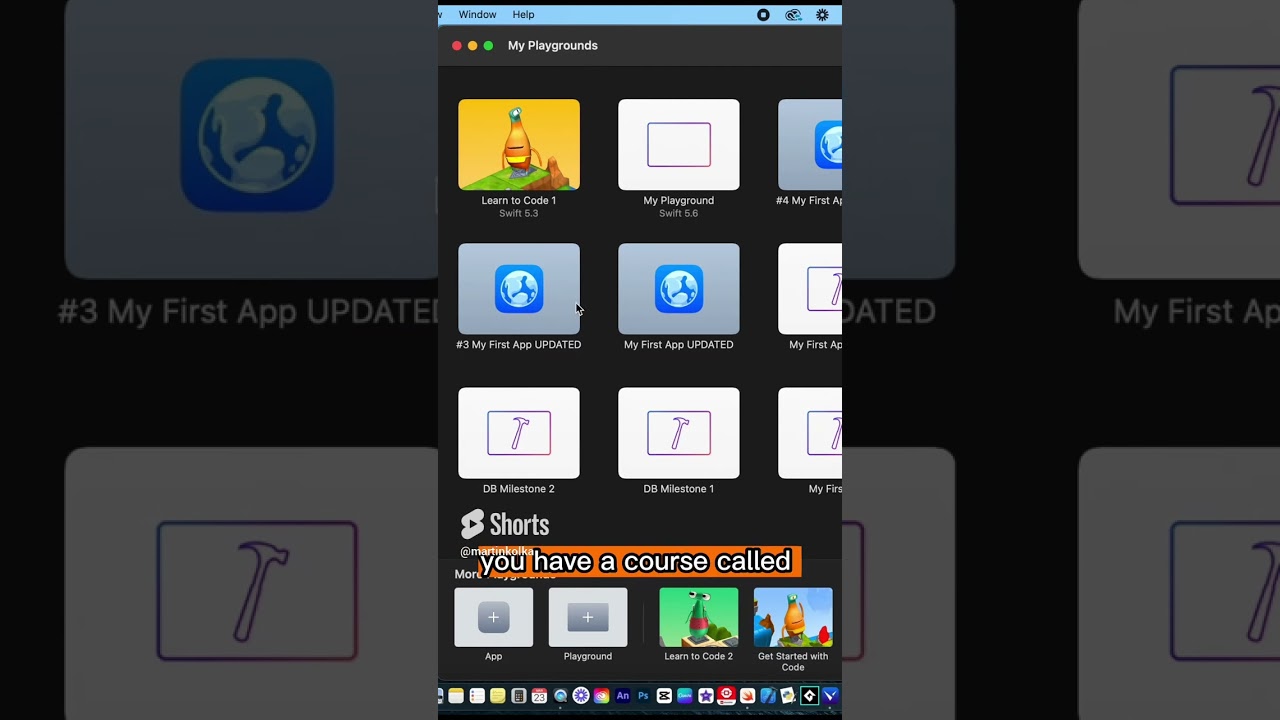
Task: Launch Xcode from the dock
Action: coord(768,696)
